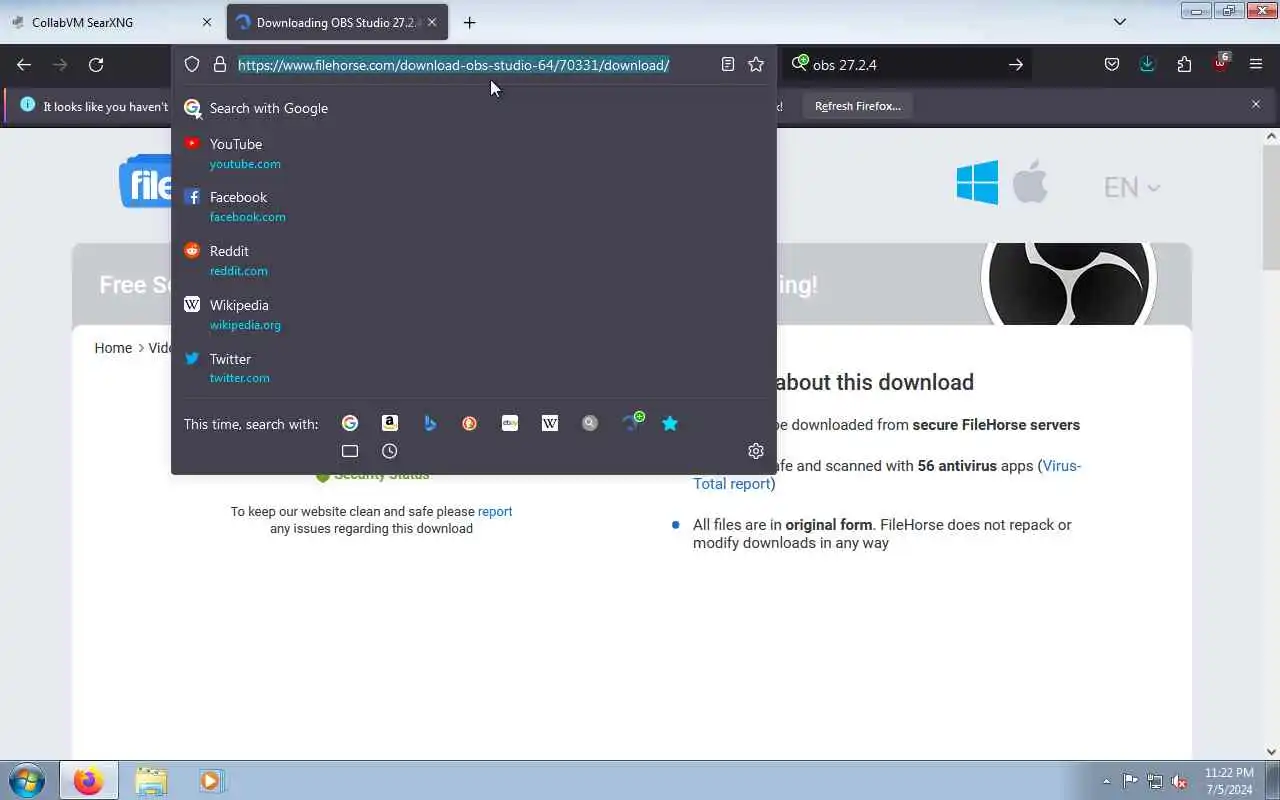Image resolution: width=1280 pixels, height=800 pixels.
Task: Search open tabs with the tab icon
Action: coord(350,451)
